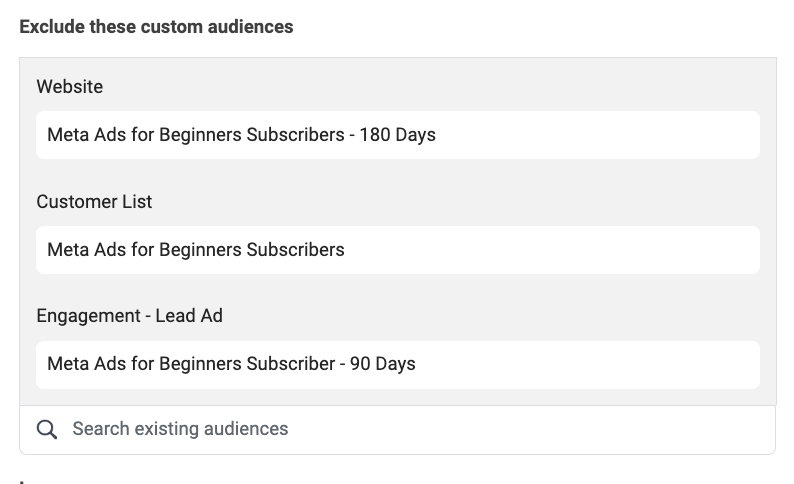Click empty space right of the Customer List audience name
The width and height of the screenshot is (794, 484).
[552, 250]
